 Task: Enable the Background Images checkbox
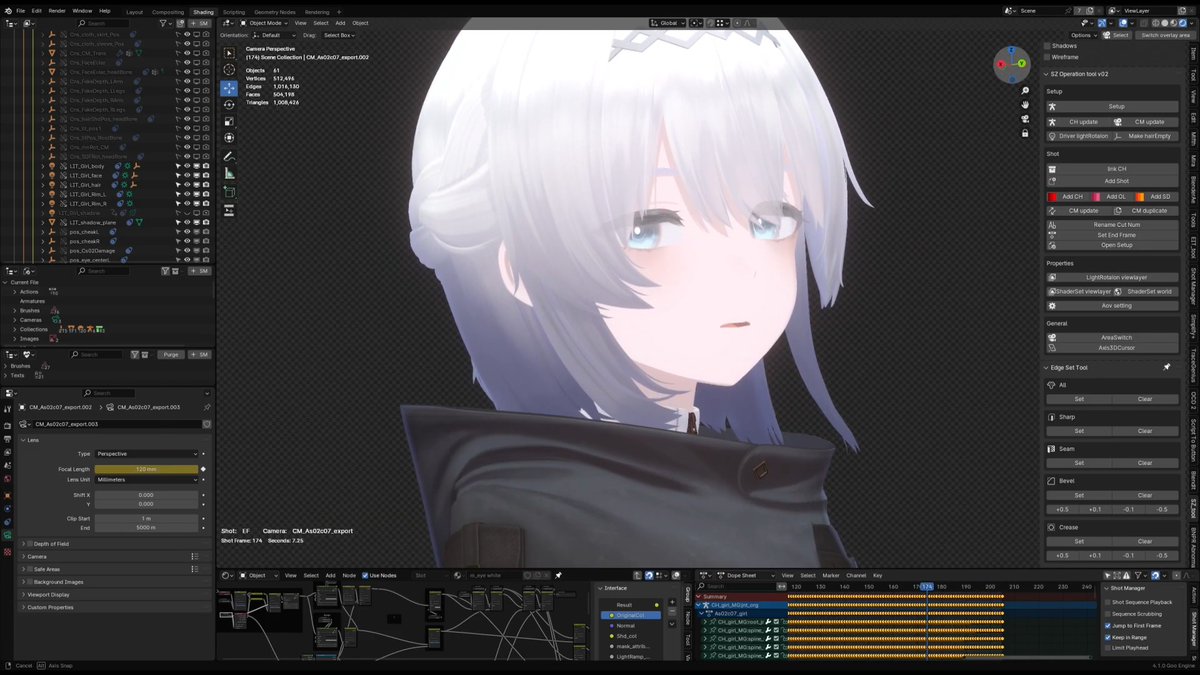coord(31,582)
